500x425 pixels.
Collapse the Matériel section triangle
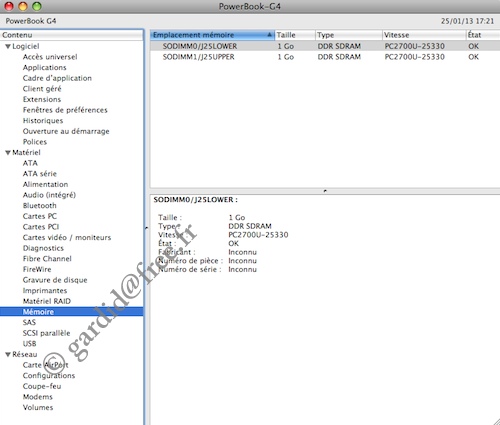click(8, 153)
